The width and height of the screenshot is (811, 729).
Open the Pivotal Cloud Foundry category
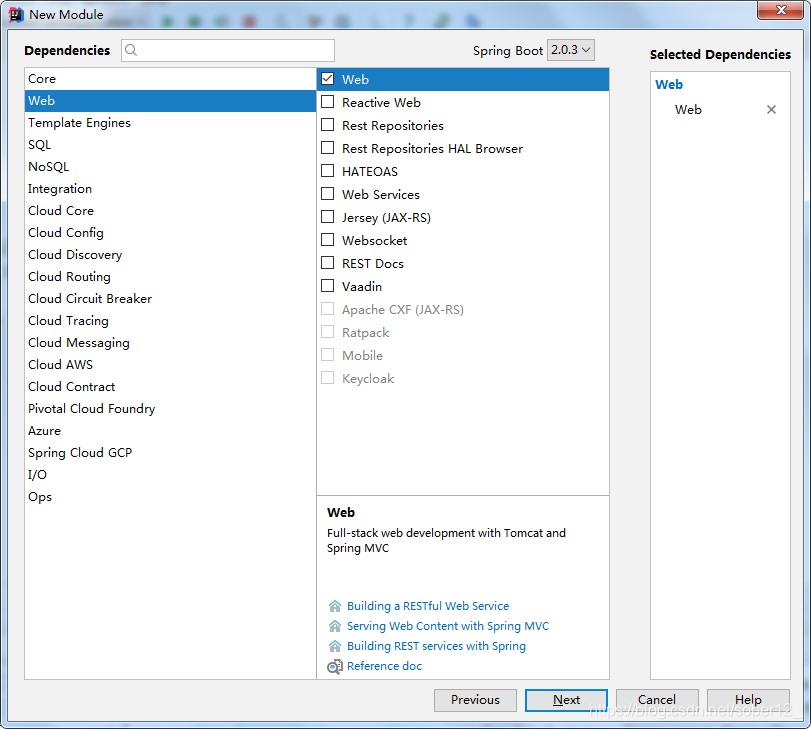[170, 409]
